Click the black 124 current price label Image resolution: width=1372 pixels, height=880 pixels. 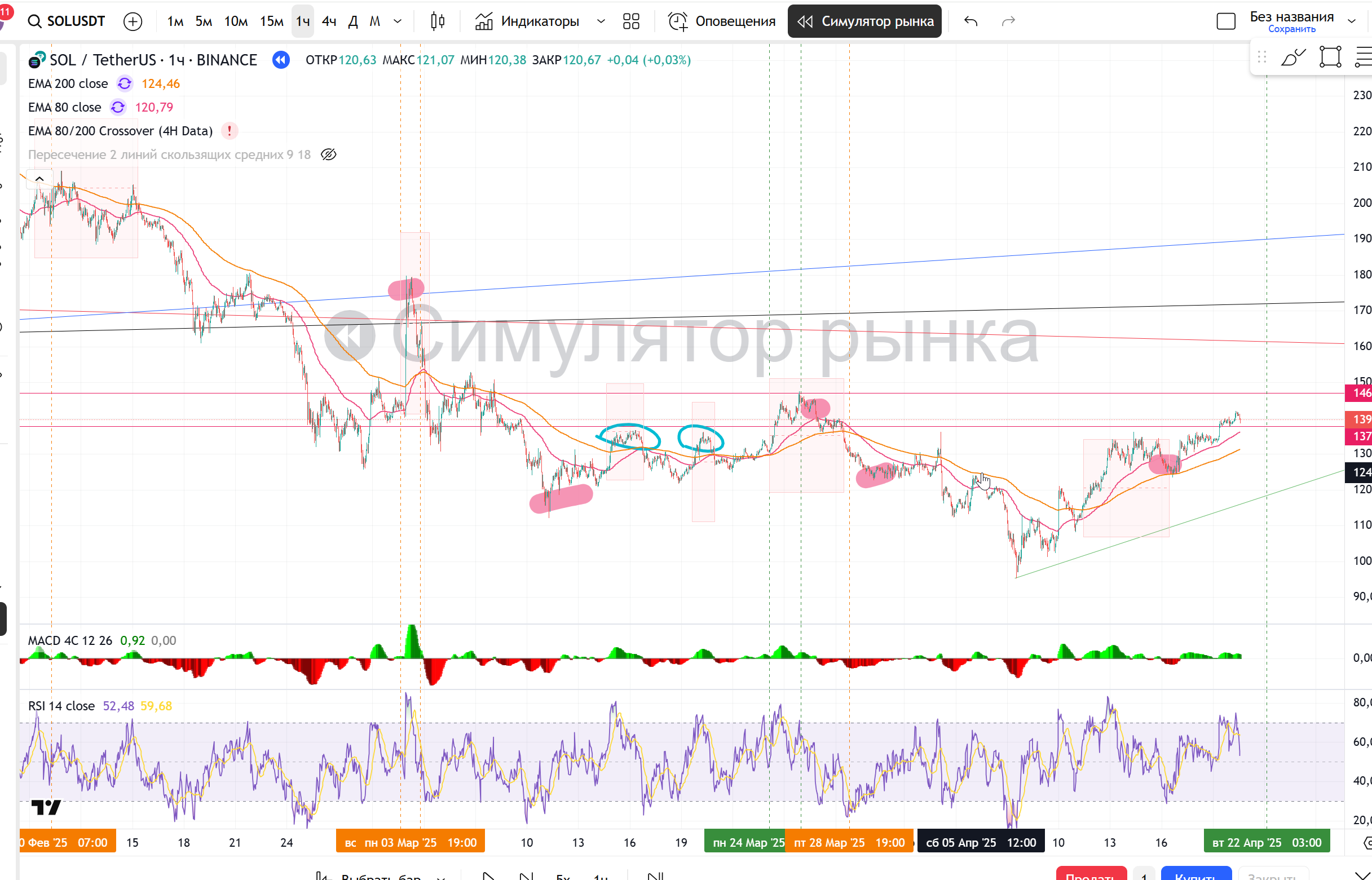1360,472
